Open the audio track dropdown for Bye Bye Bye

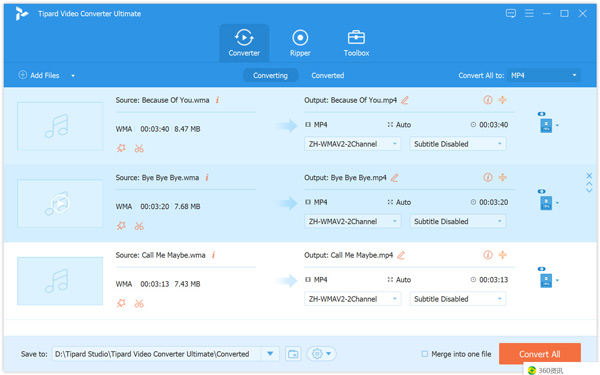(x=352, y=221)
